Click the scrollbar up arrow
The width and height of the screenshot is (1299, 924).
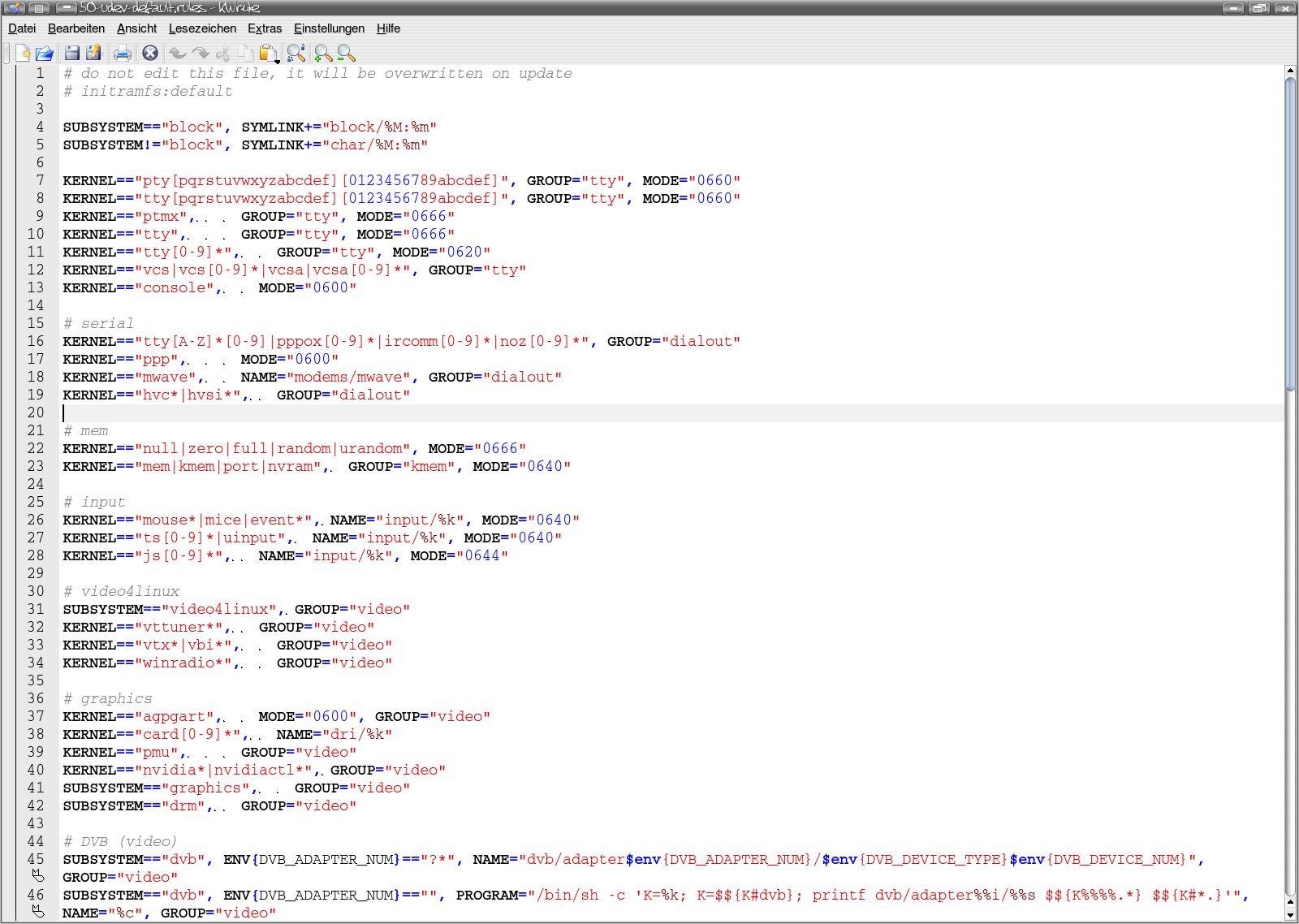1290,72
